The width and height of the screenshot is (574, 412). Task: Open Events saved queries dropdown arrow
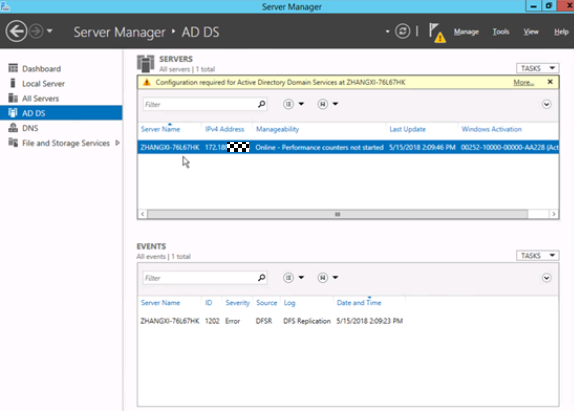click(x=335, y=277)
